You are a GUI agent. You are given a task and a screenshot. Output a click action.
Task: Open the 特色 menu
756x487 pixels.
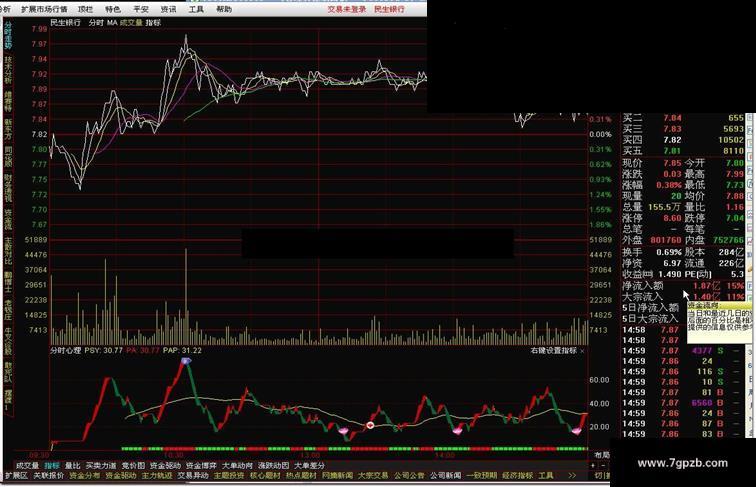click(x=113, y=9)
